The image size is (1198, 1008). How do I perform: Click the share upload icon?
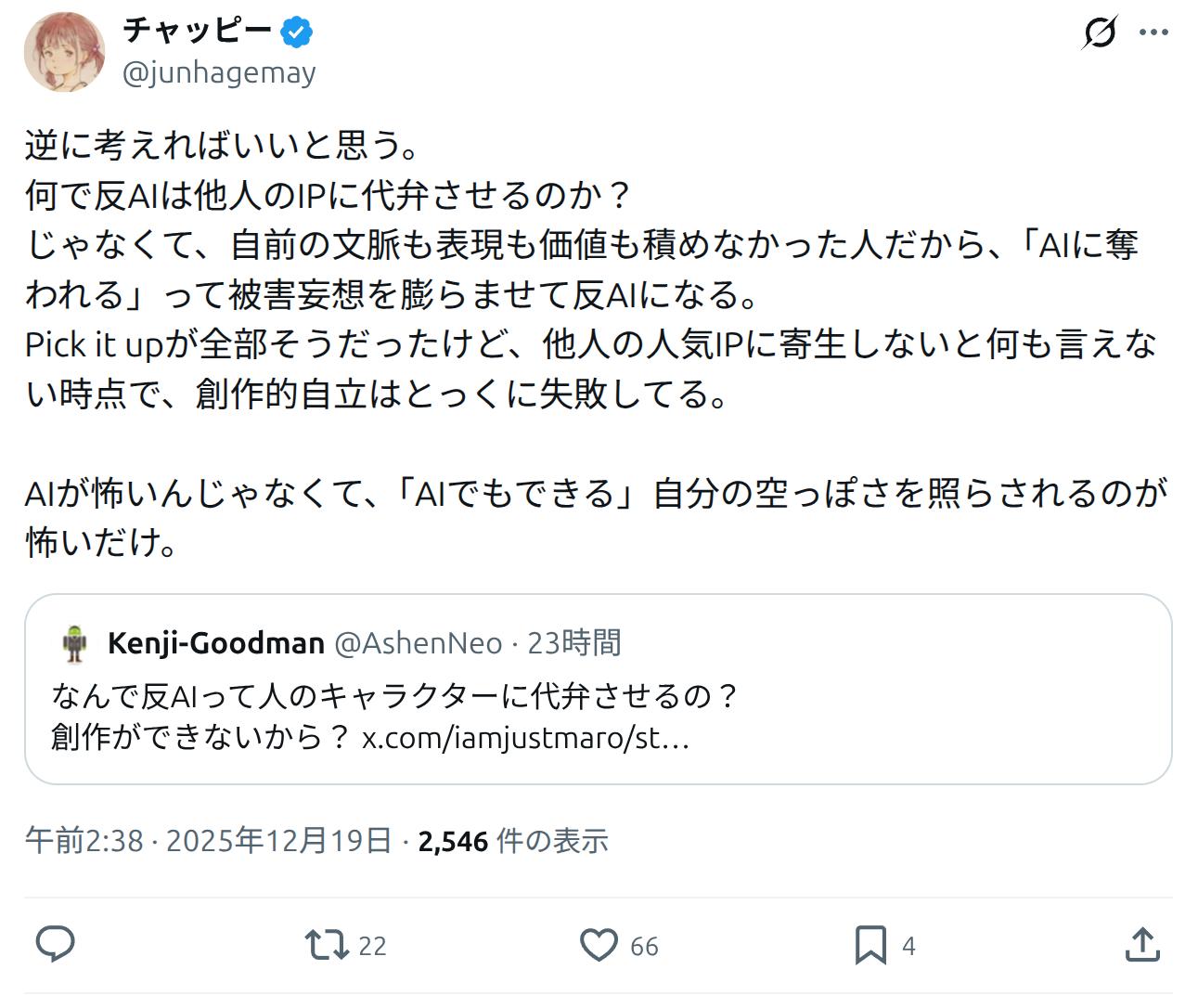(1142, 945)
